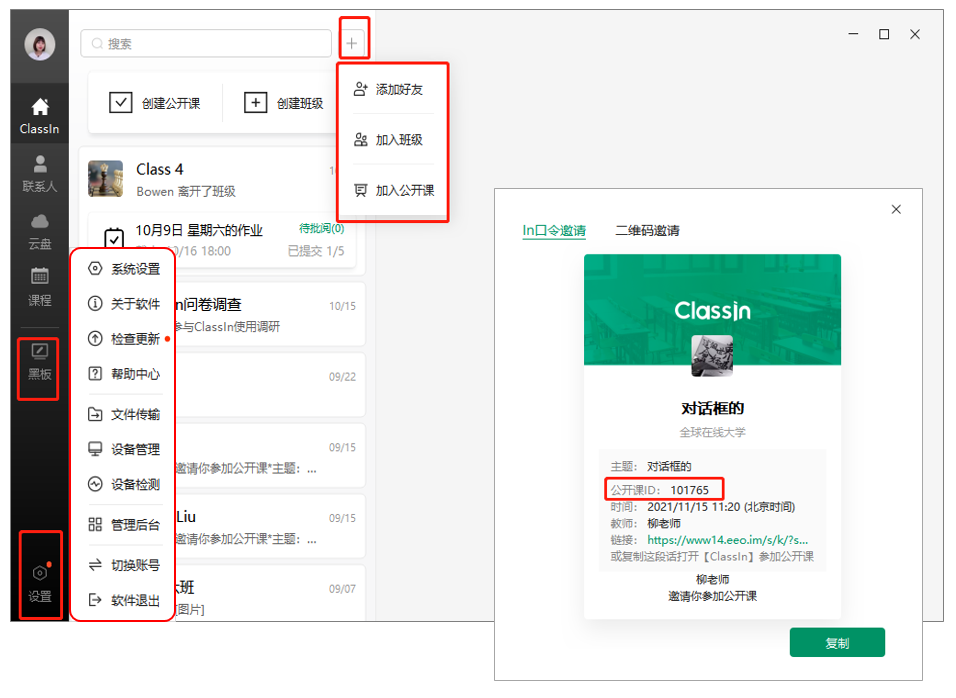The height and width of the screenshot is (698, 956).
Task: Choose 加入公开课 from the plus menu
Action: 393,190
